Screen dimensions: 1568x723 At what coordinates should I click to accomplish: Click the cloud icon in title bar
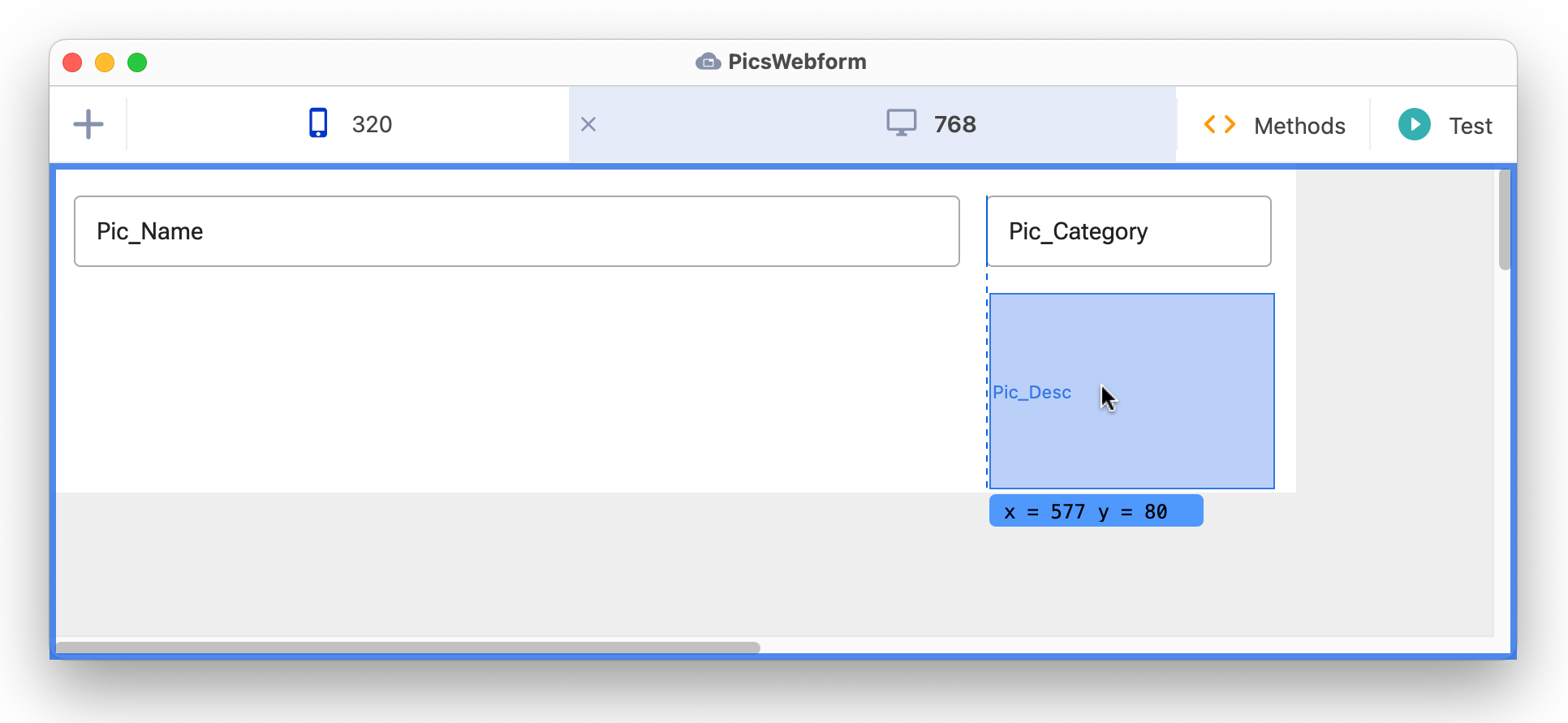708,62
